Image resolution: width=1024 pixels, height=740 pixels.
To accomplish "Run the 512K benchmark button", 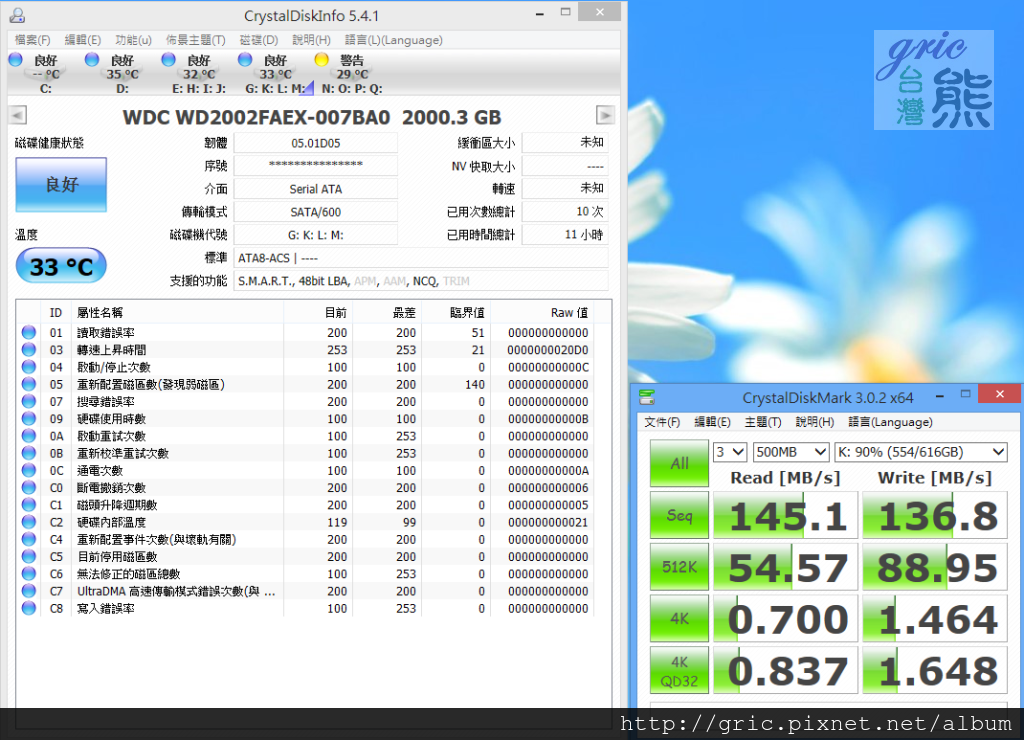I will [x=679, y=567].
